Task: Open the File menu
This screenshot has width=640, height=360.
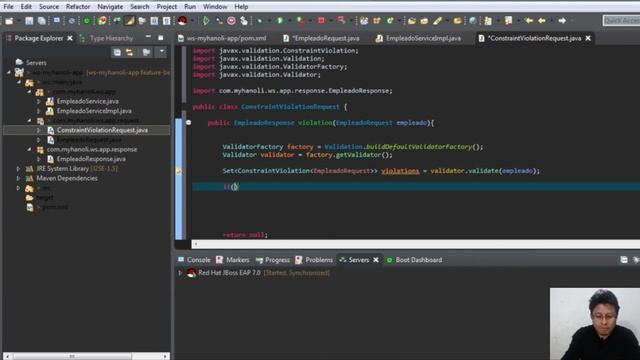Action: click(8, 7)
